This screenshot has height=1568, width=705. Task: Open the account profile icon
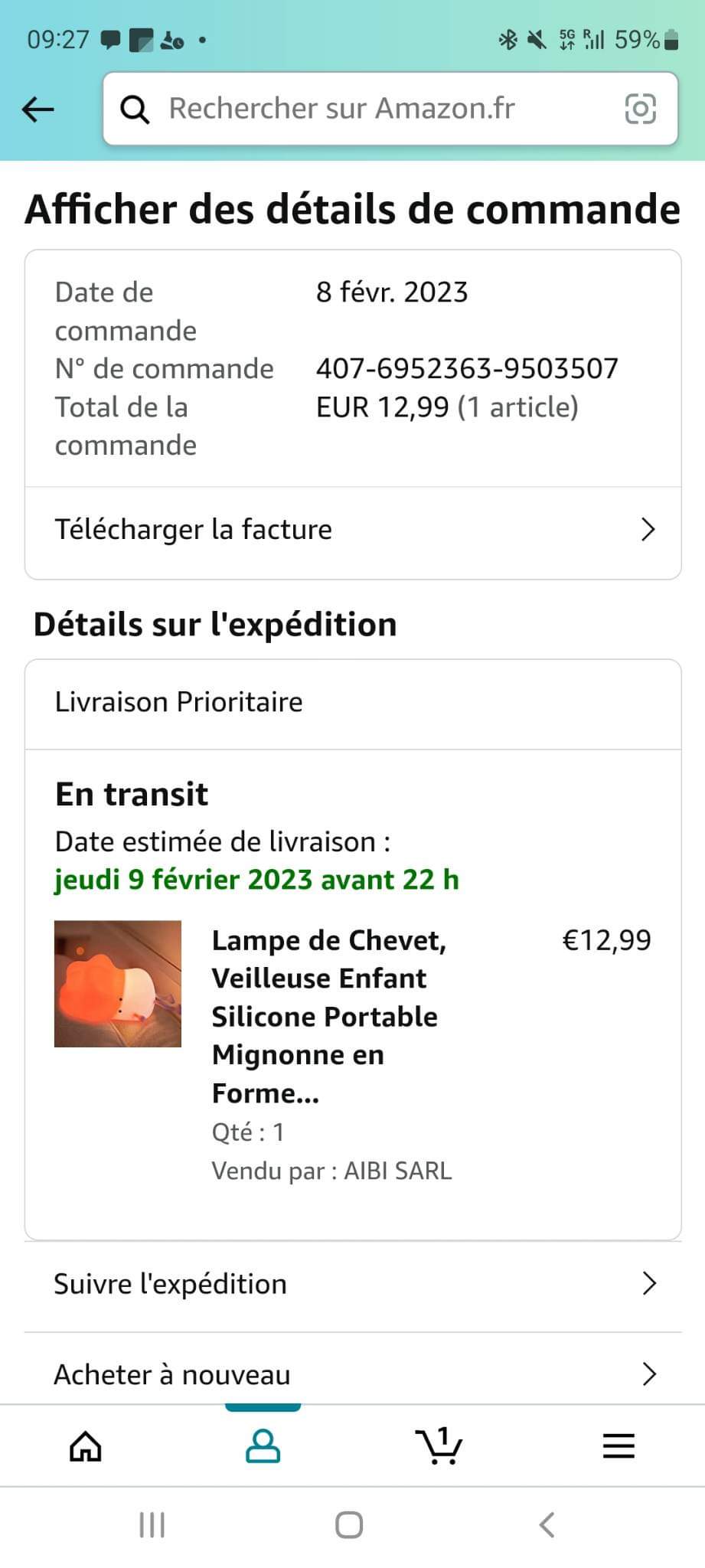pos(263,1446)
